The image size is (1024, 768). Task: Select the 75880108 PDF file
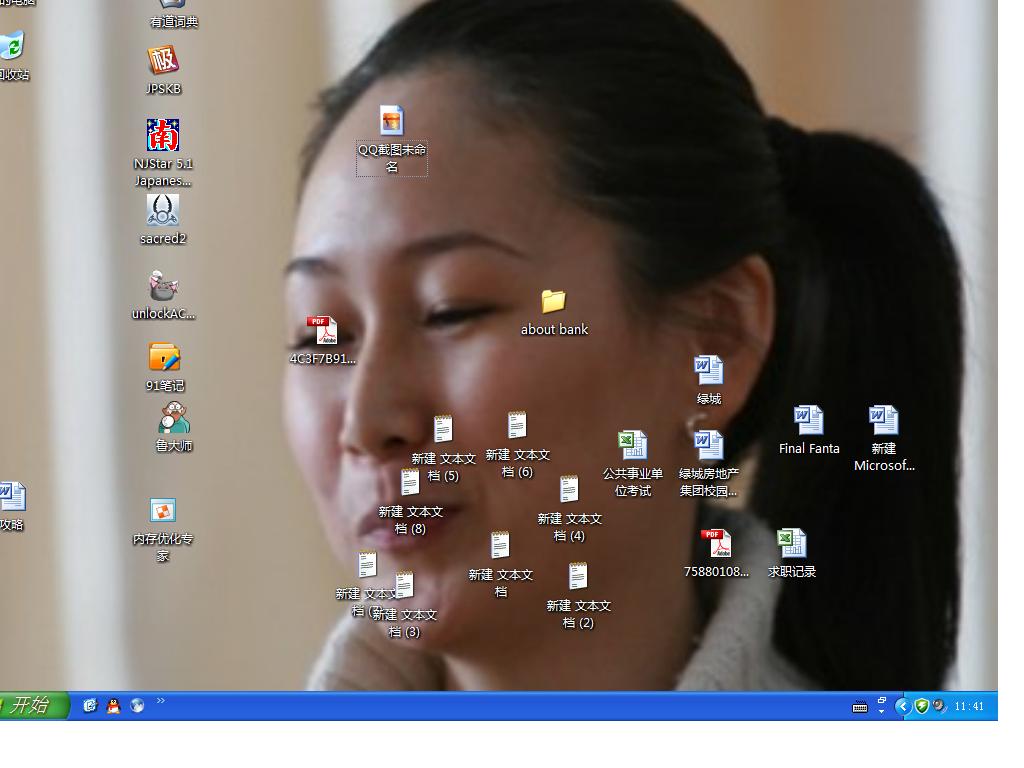coord(716,544)
